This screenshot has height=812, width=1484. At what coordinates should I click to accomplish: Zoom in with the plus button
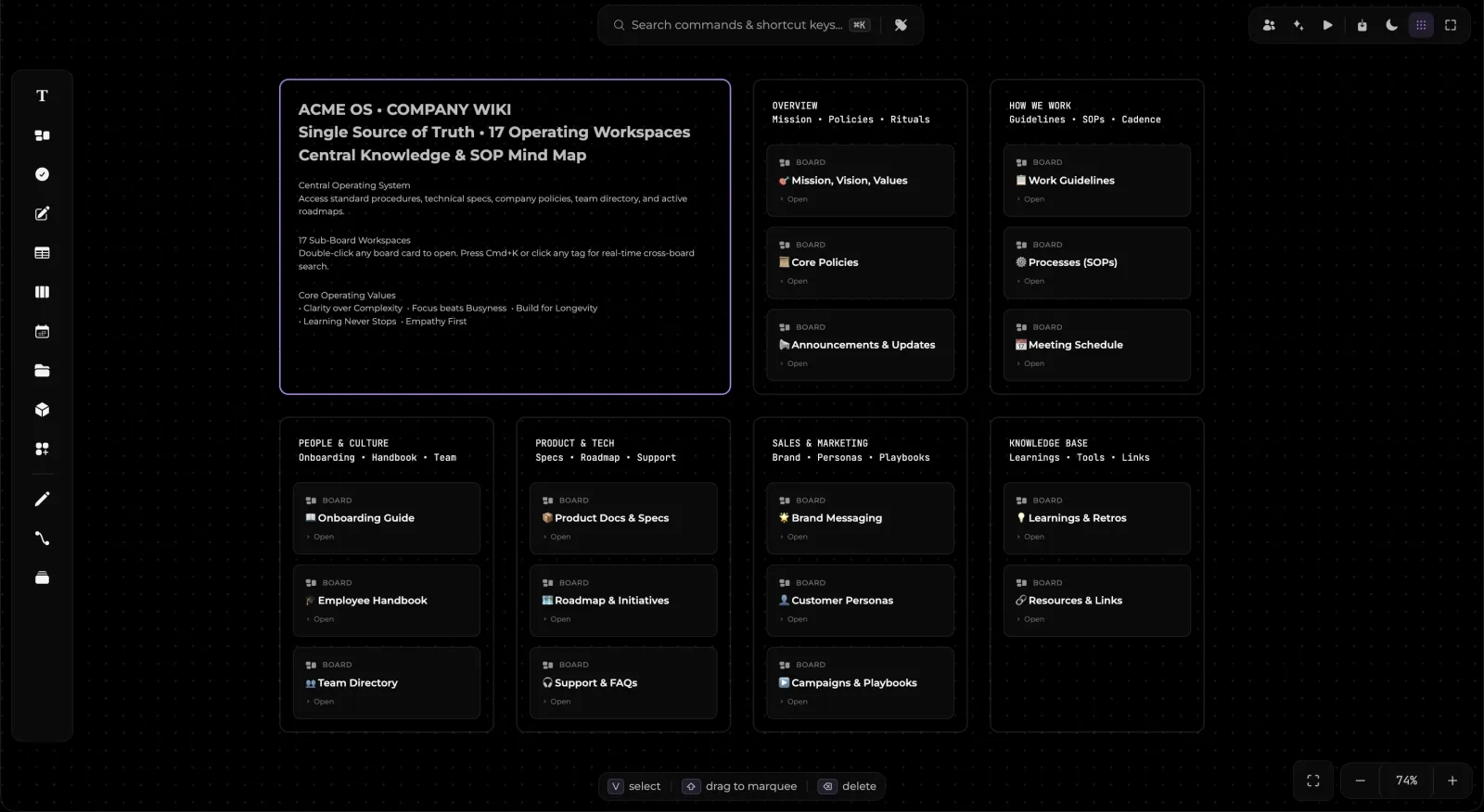1452,780
